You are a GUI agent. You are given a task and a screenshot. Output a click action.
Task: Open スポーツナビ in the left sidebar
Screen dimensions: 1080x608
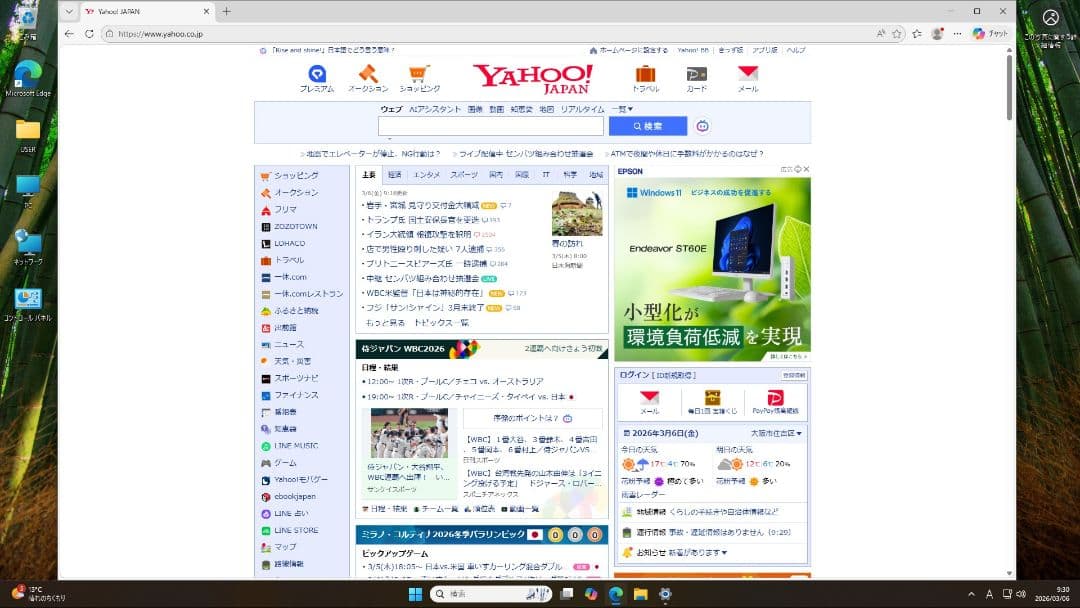tap(296, 379)
